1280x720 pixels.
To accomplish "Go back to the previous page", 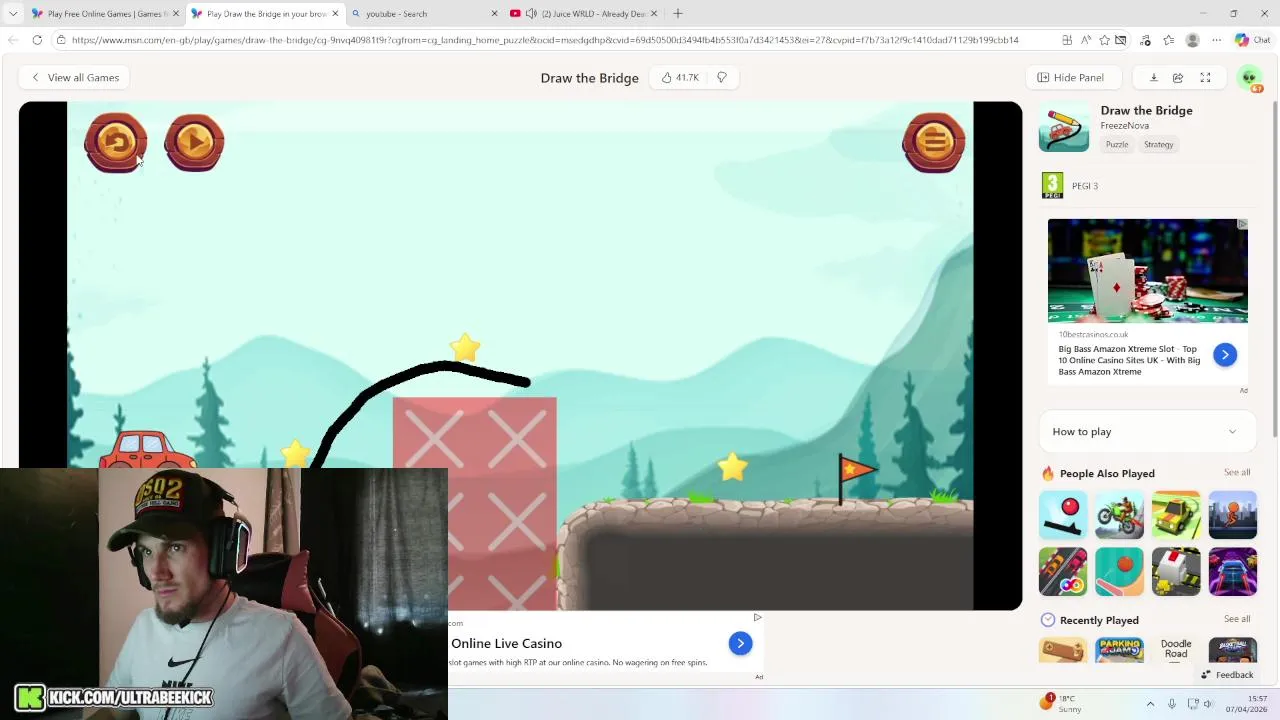I will click(13, 40).
